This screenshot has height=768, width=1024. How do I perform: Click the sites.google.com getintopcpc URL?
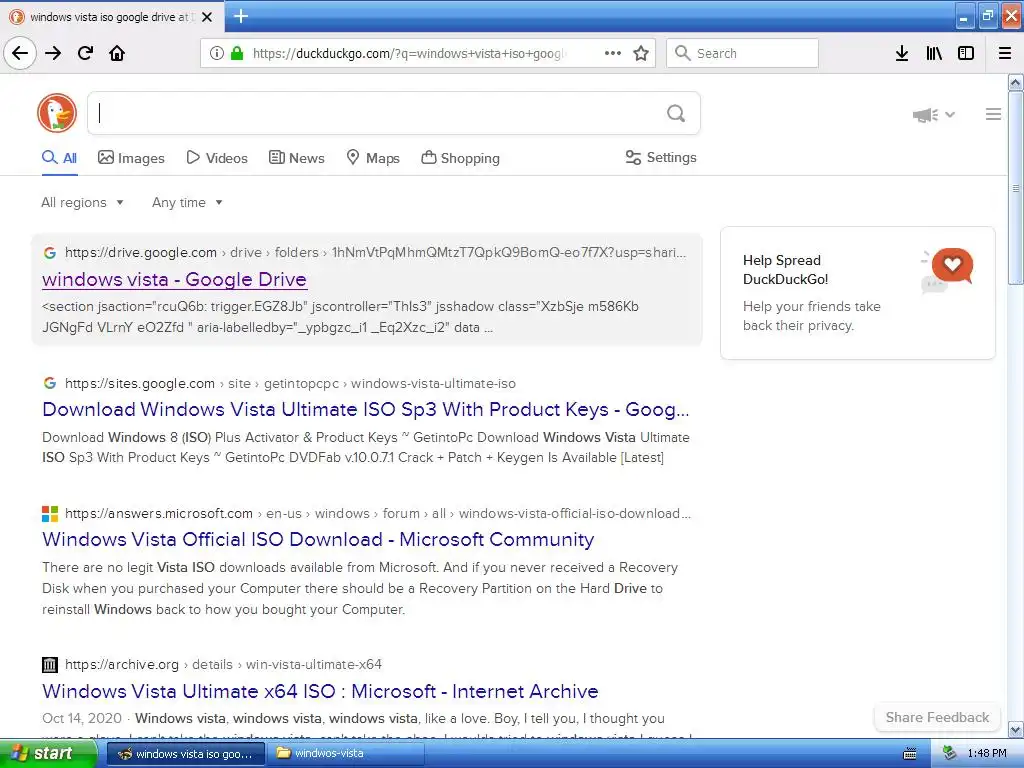pyautogui.click(x=290, y=383)
